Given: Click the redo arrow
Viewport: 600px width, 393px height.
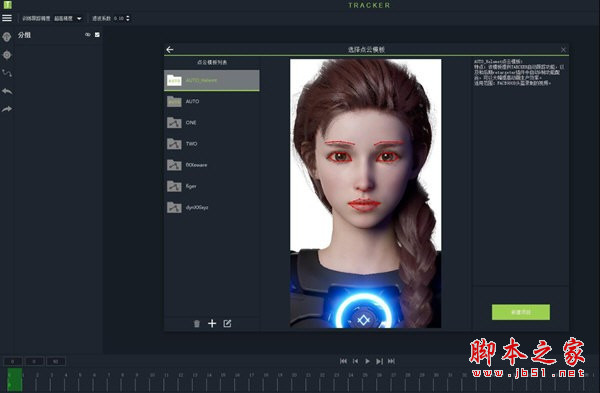Looking at the screenshot, I should (x=7, y=109).
